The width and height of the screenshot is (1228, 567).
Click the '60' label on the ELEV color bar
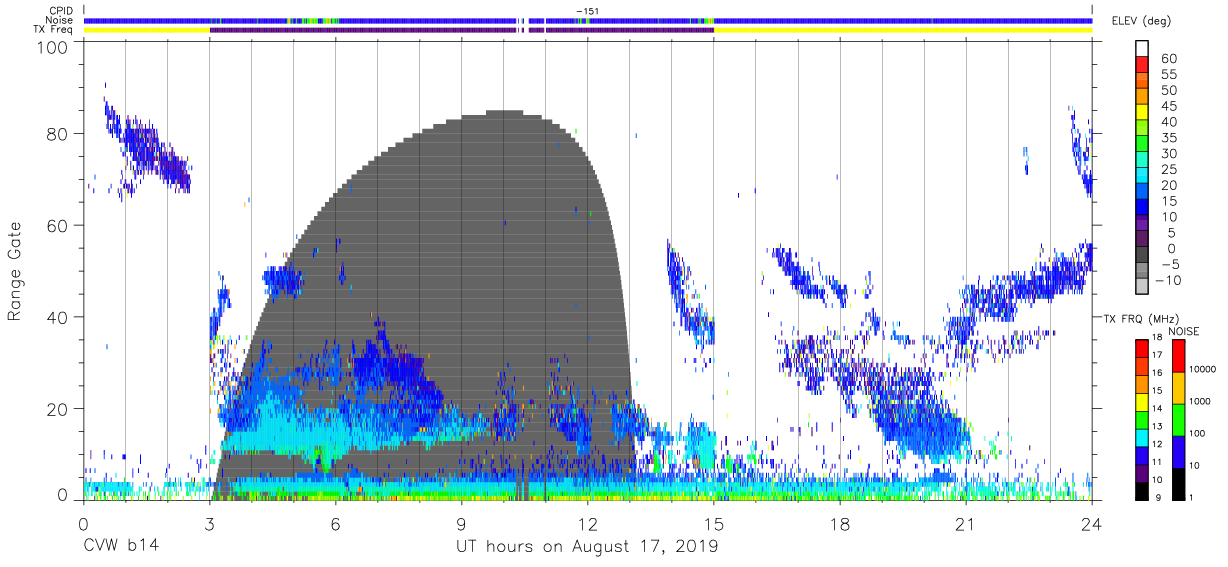1168,58
